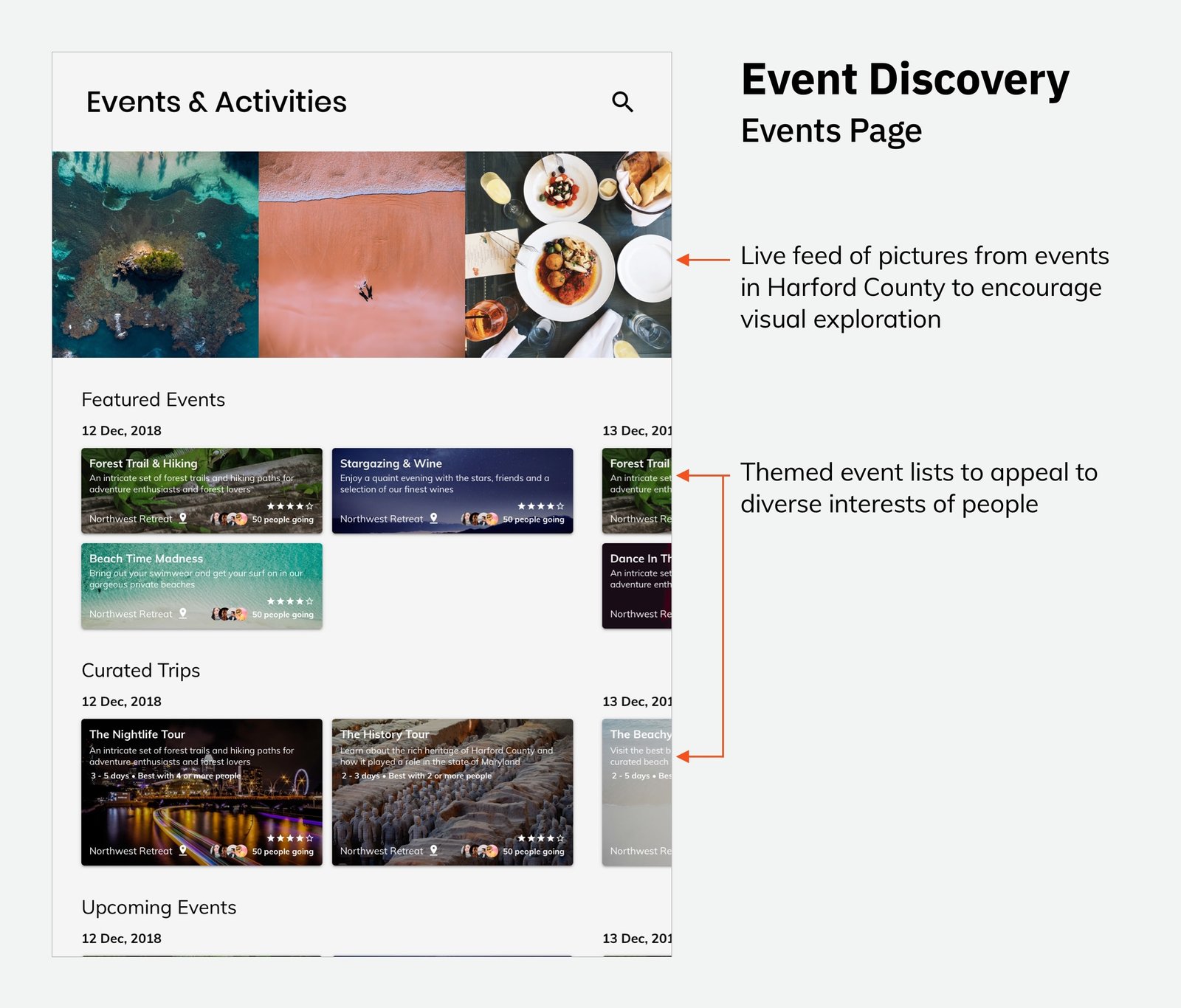
Task: Open the partially visible Dance In event card
Action: click(x=637, y=586)
